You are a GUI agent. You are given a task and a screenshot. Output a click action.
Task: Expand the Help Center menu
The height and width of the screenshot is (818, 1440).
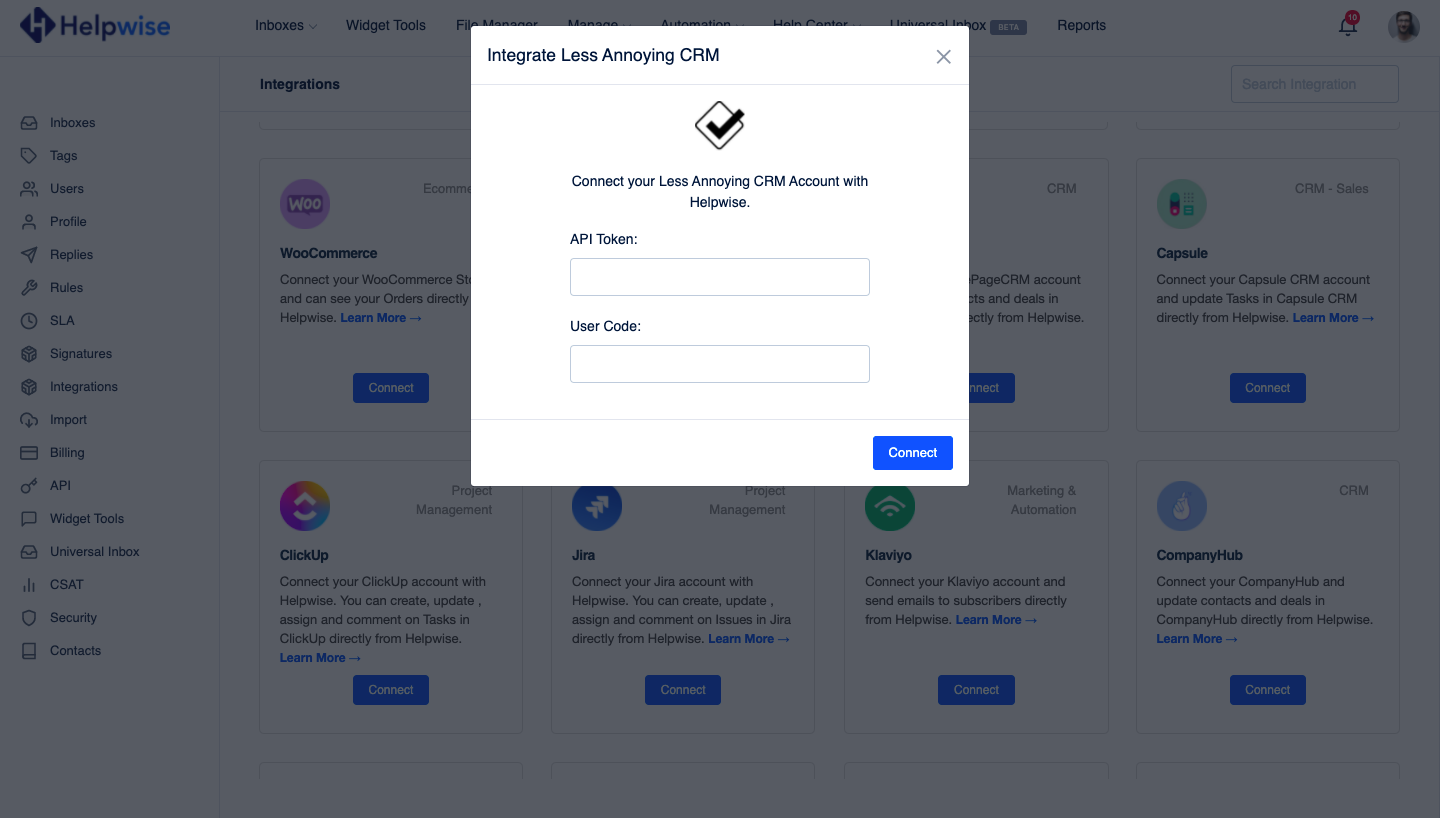click(815, 25)
